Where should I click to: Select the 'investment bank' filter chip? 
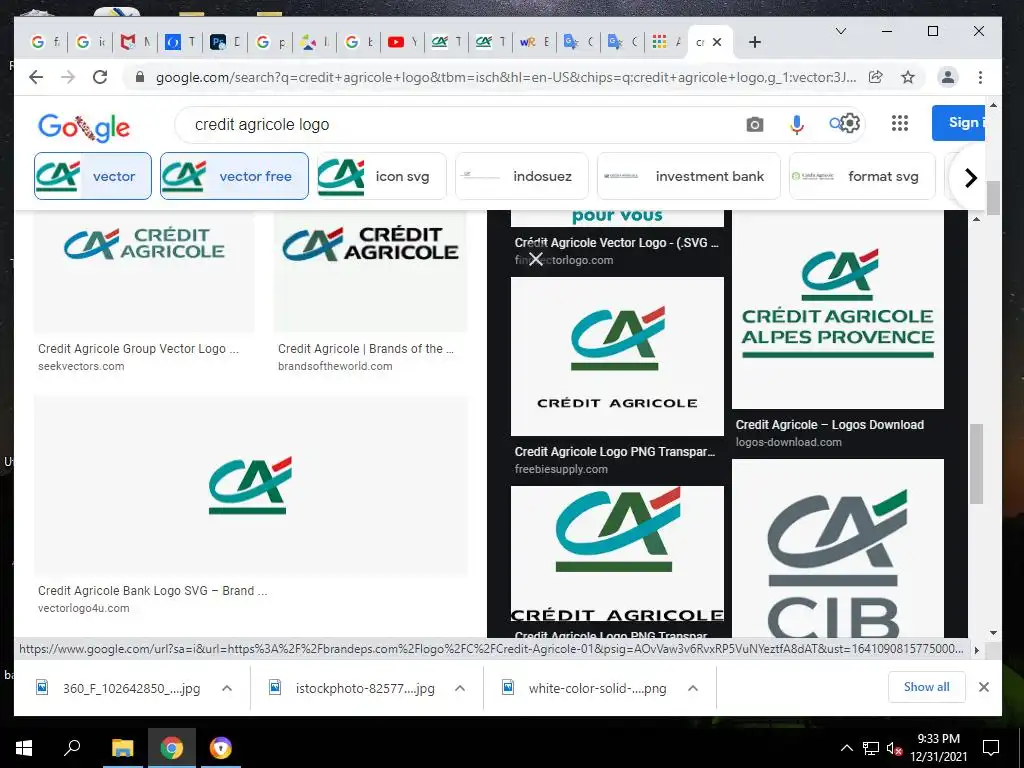688,176
